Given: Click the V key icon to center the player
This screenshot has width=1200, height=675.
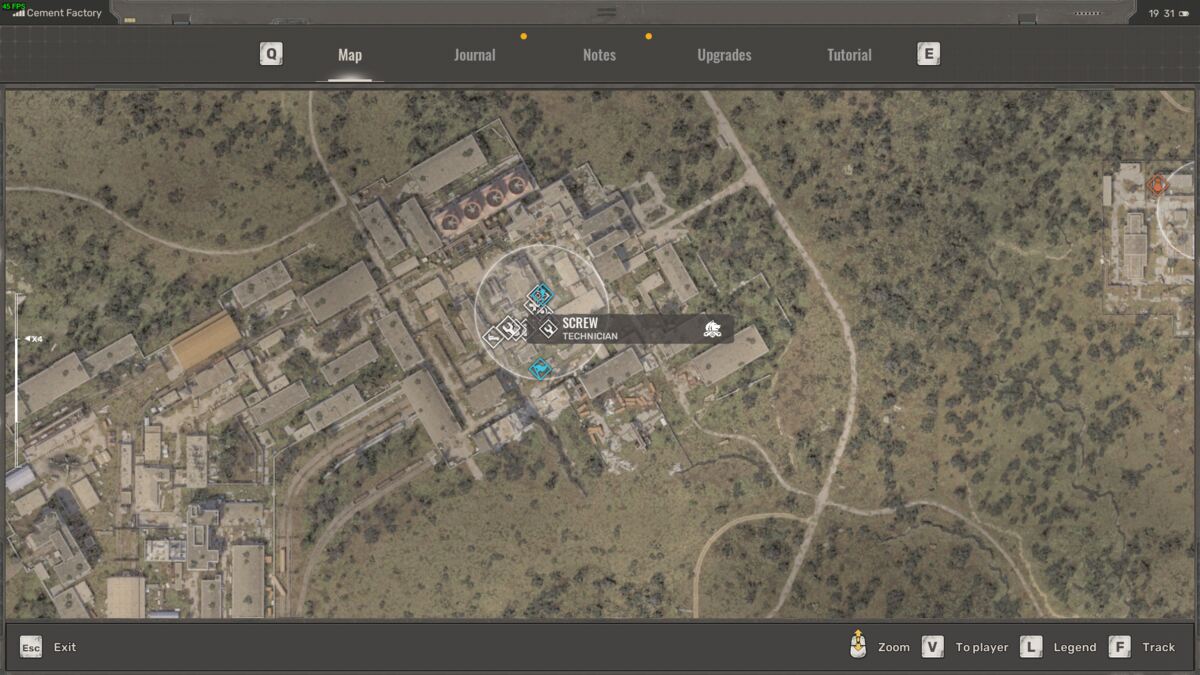Looking at the screenshot, I should (932, 647).
